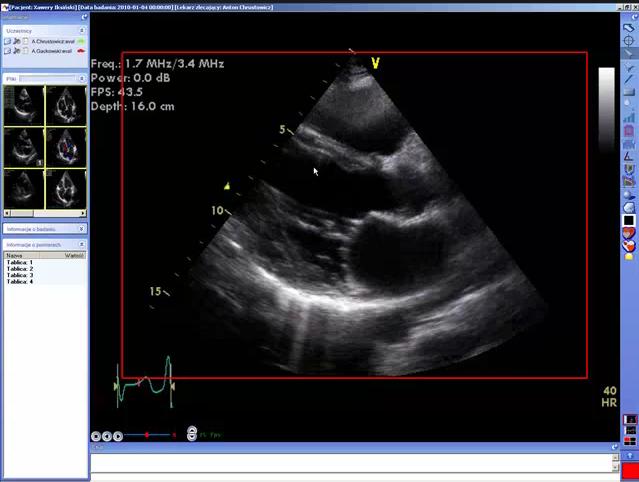The image size is (639, 482).
Task: Click the red heart icon in right toolbar
Action: point(629,233)
